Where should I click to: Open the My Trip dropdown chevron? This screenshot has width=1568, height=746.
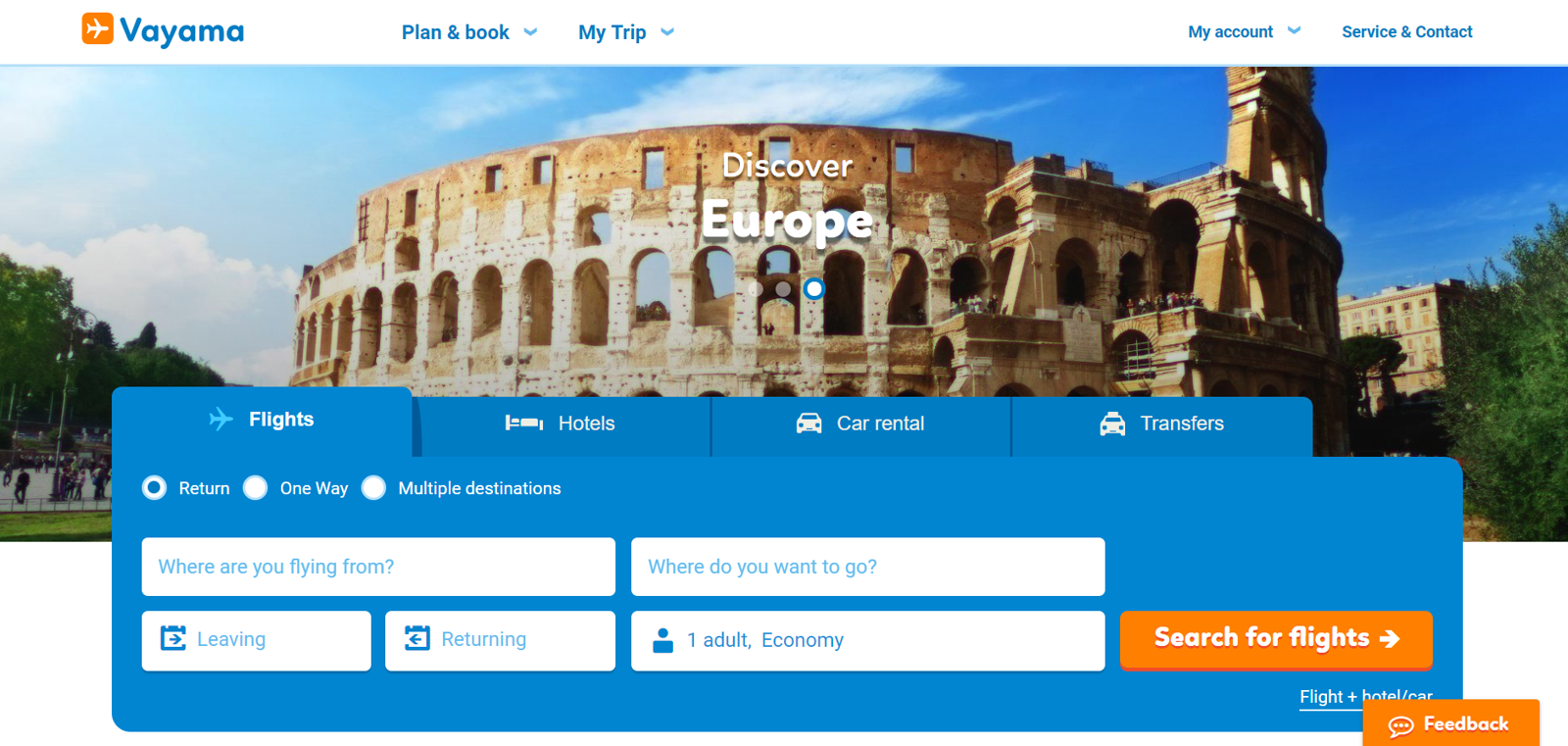pyautogui.click(x=667, y=32)
